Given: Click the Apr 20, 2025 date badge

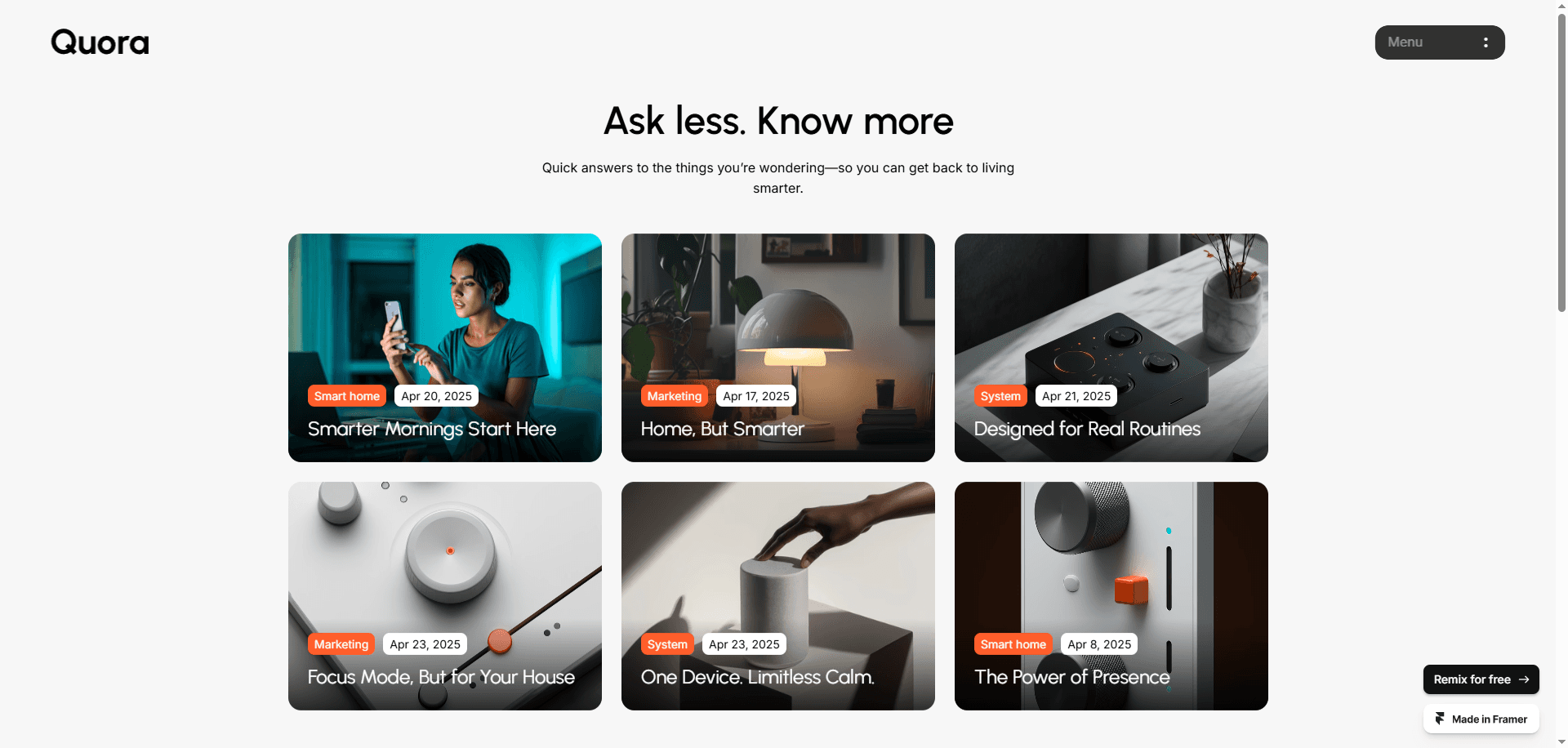Looking at the screenshot, I should (436, 396).
